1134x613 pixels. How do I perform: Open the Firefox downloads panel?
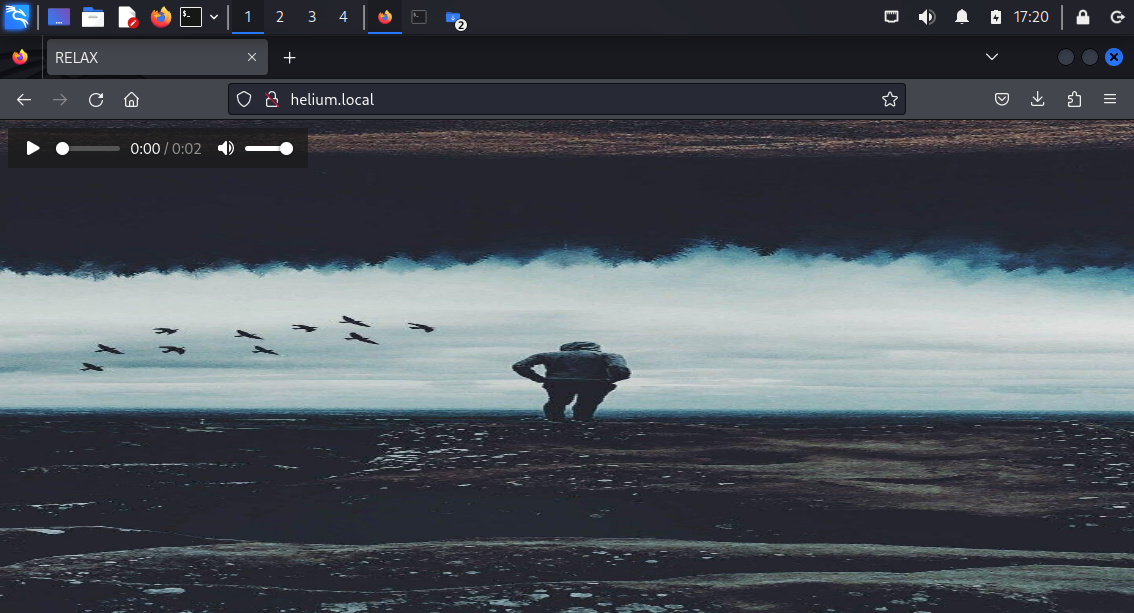coord(1038,99)
